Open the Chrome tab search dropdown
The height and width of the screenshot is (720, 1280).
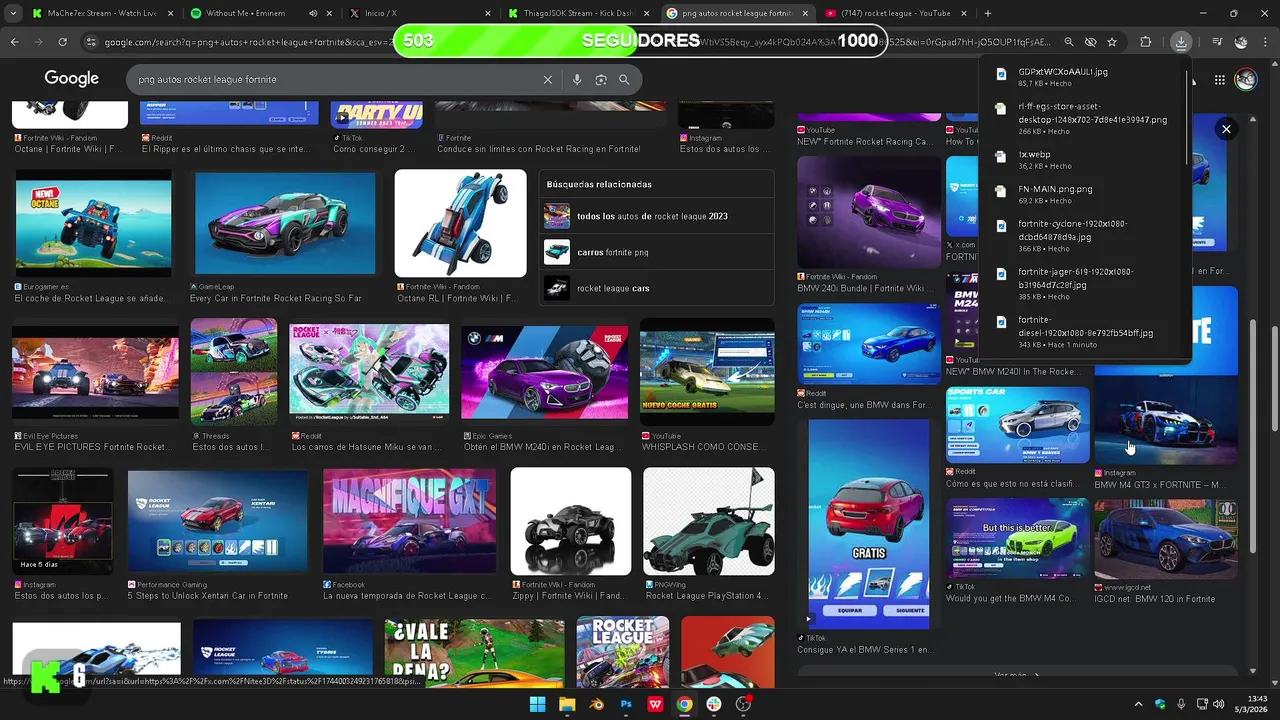tap(14, 13)
